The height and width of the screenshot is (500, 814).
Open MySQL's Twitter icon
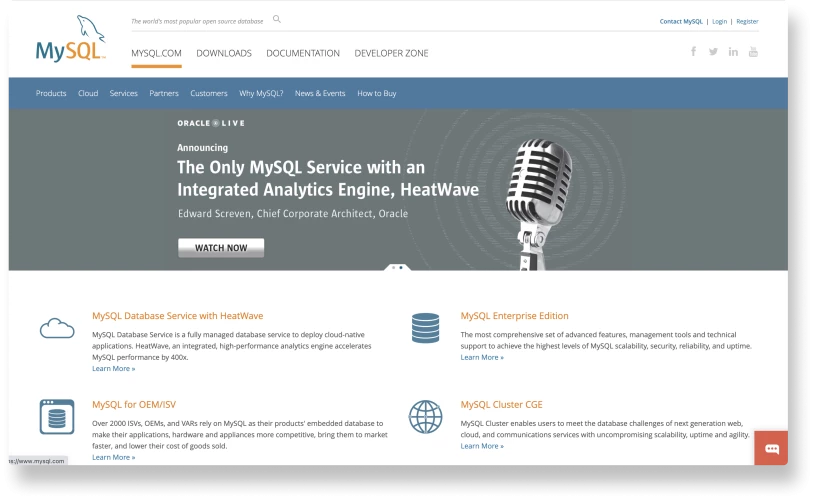pyautogui.click(x=713, y=51)
